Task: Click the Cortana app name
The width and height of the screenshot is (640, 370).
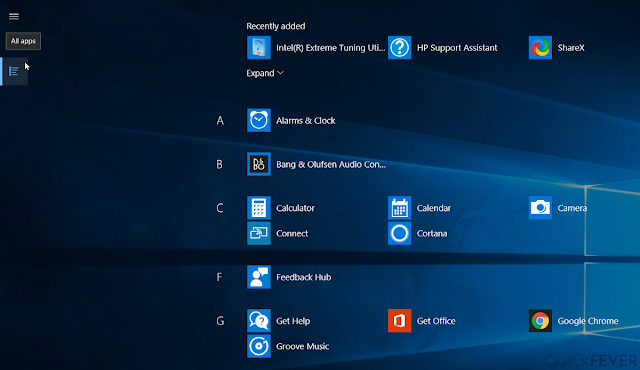Action: click(432, 234)
